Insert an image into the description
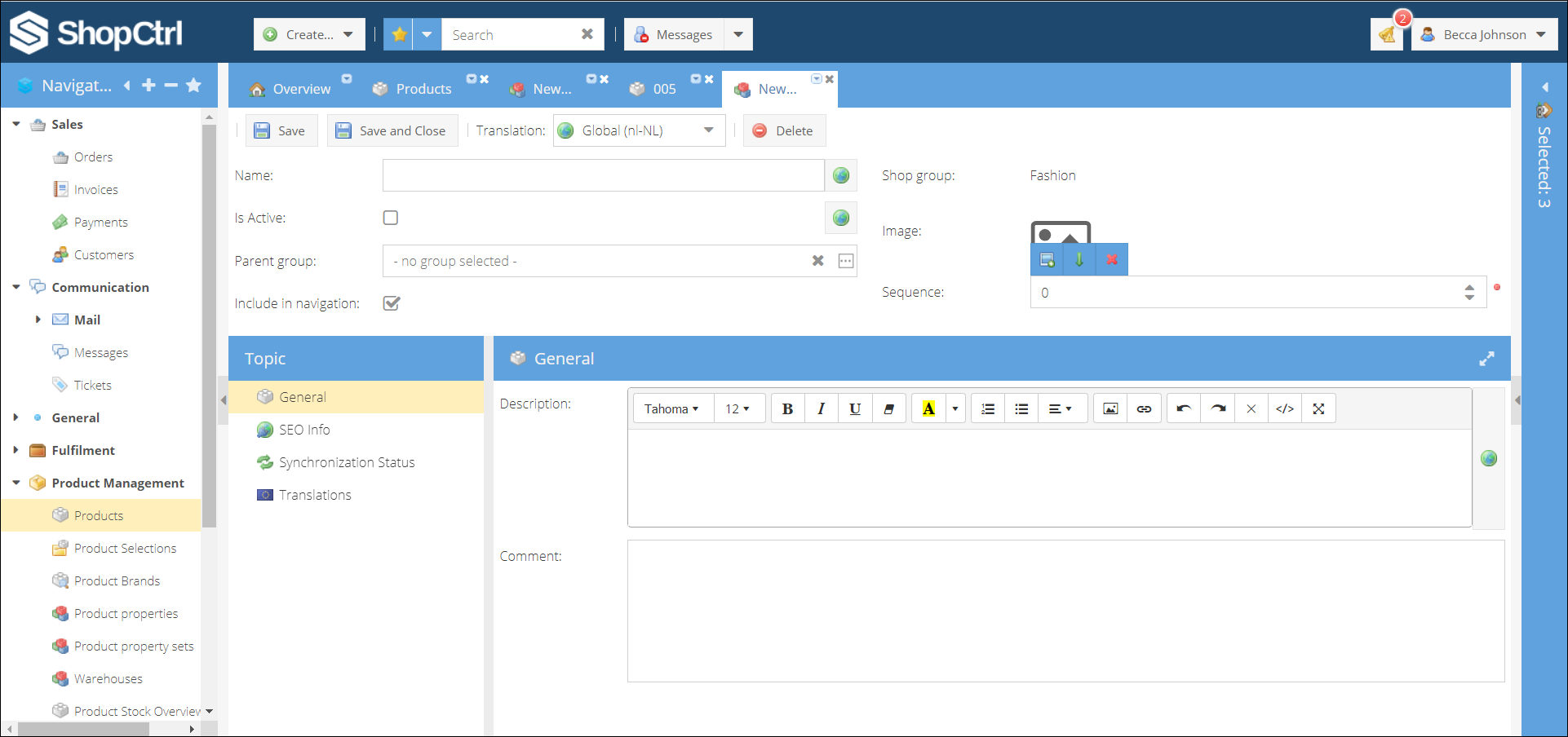 1110,408
